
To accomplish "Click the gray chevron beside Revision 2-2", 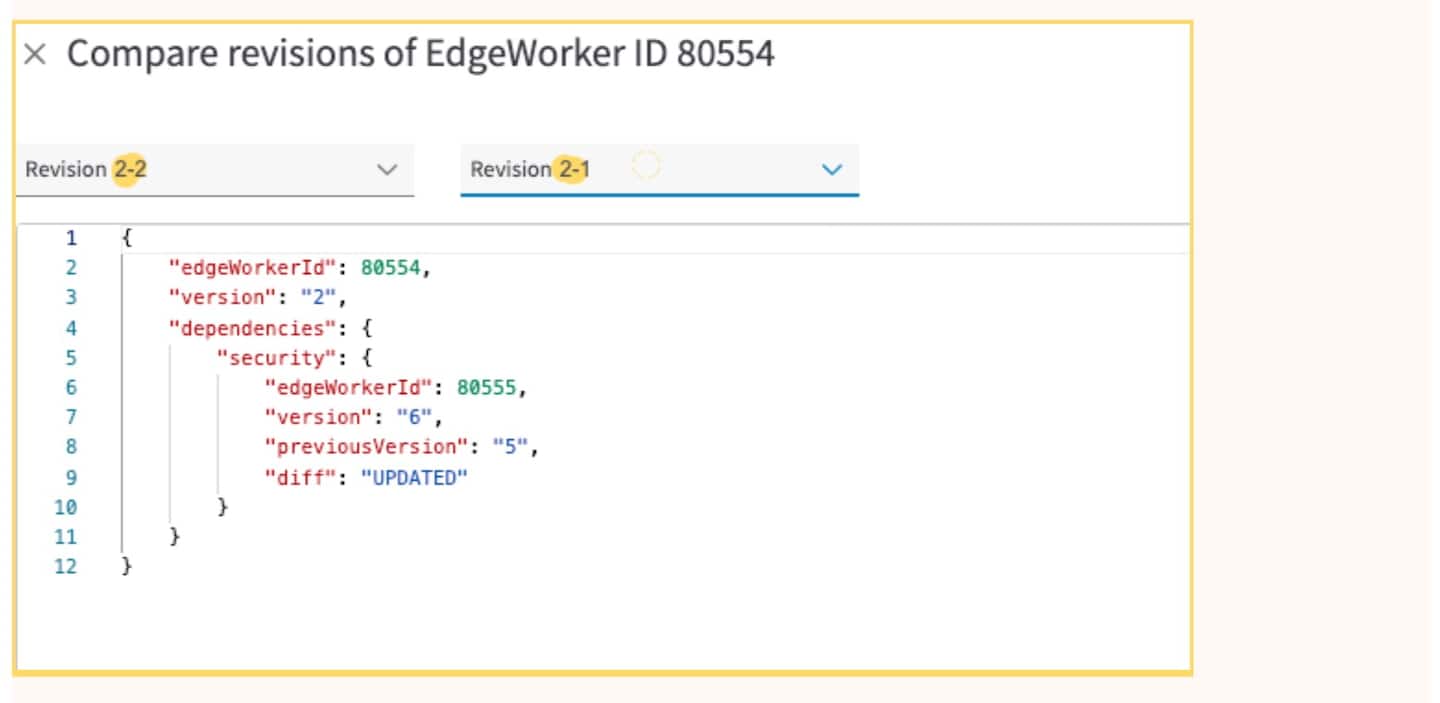I will click(387, 170).
